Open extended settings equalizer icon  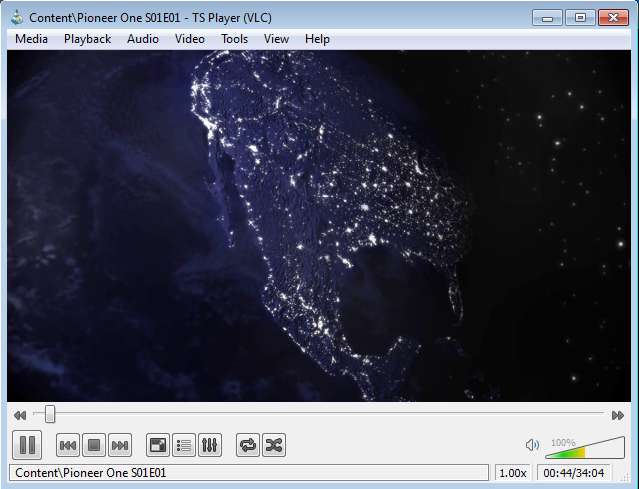210,445
